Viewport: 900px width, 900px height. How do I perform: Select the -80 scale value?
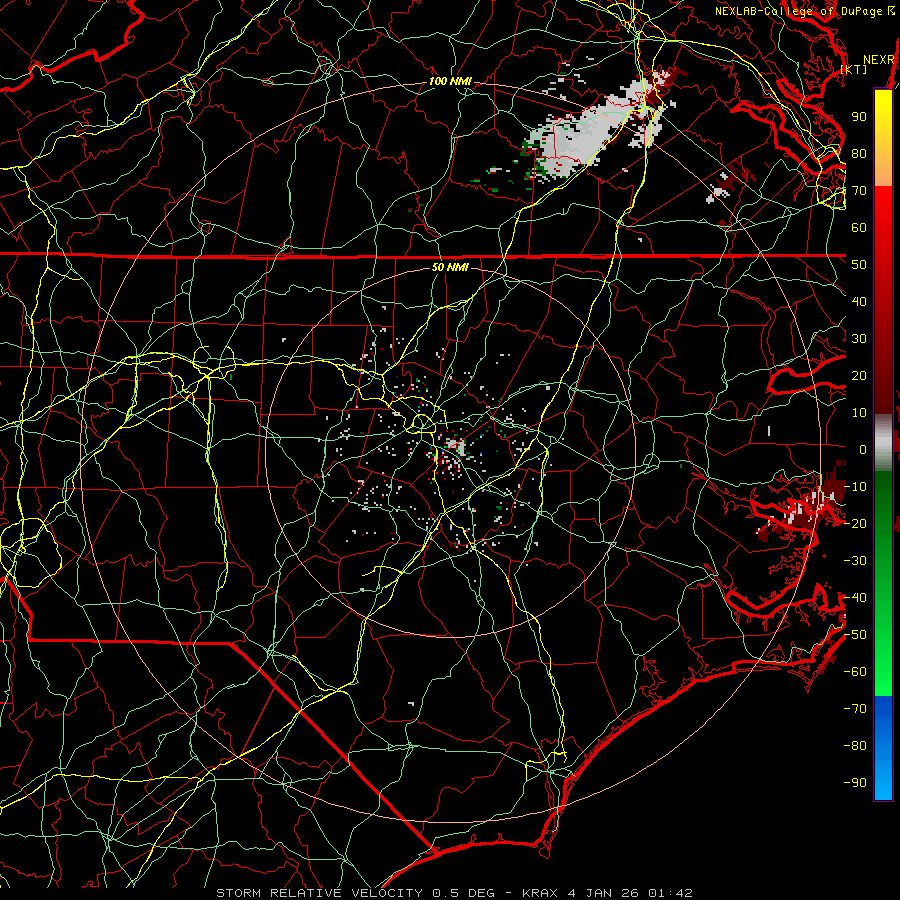(x=855, y=746)
